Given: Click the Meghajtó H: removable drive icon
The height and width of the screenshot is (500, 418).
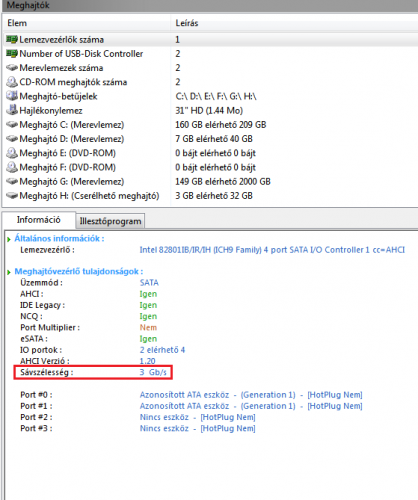Looking at the screenshot, I should 12,196.
